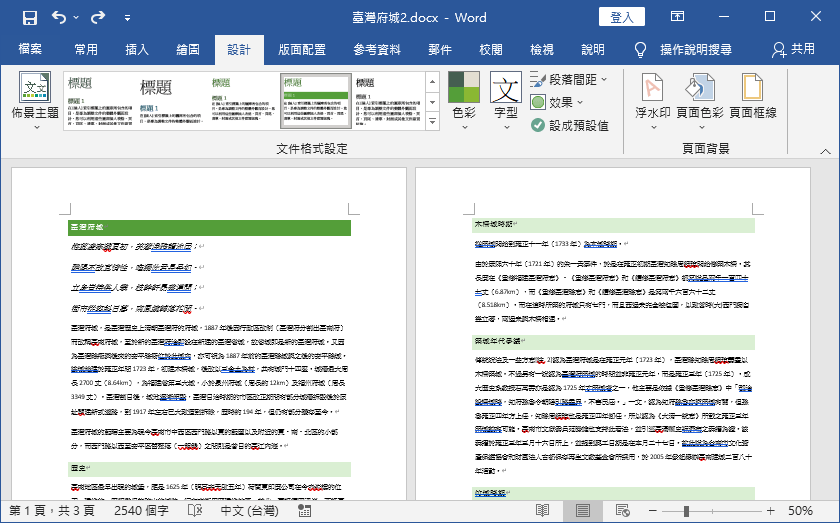
Task: Open the 段落間距 paragraph spacing menu
Action: click(569, 80)
